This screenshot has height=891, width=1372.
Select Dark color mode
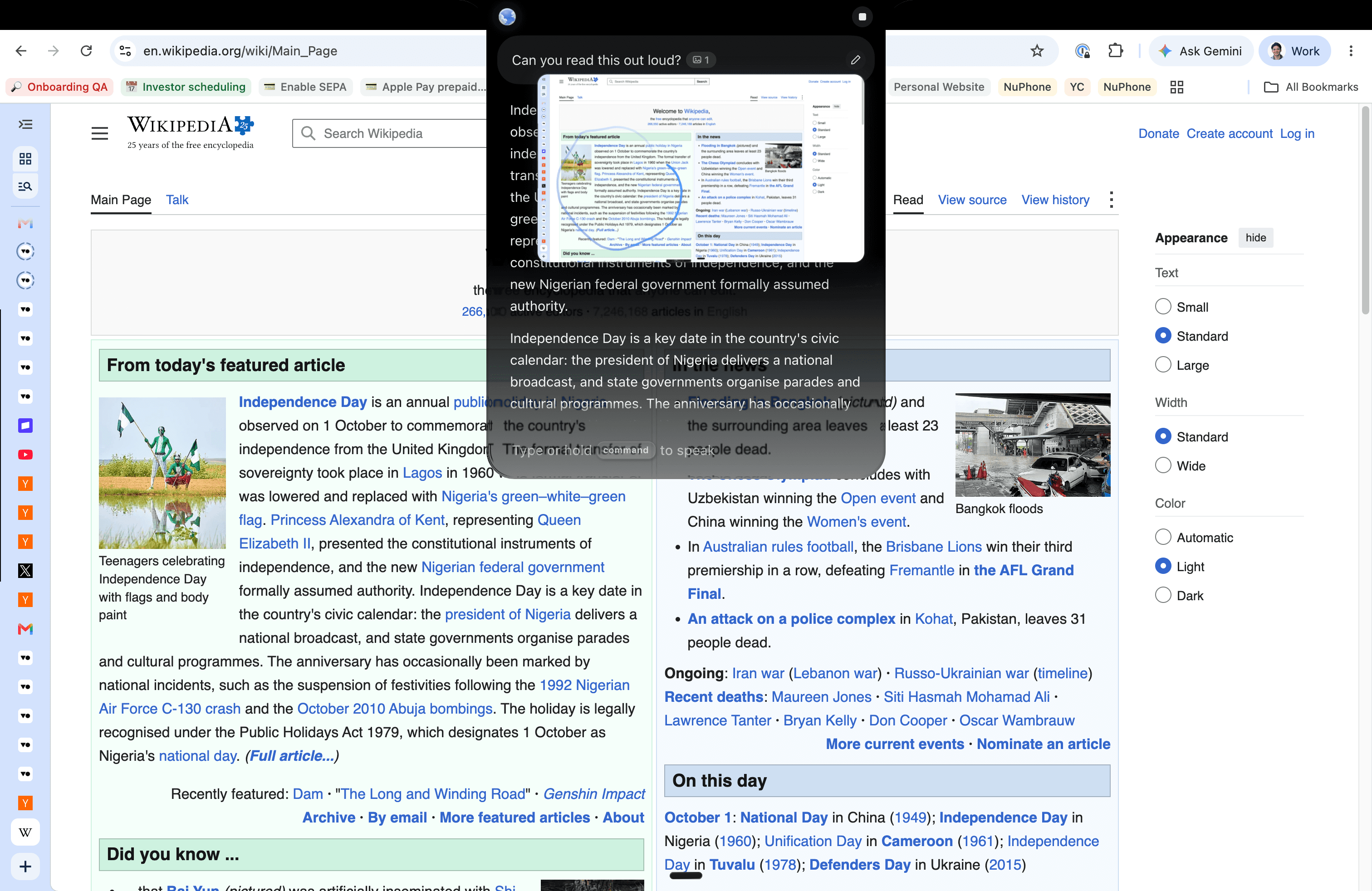click(x=1163, y=595)
